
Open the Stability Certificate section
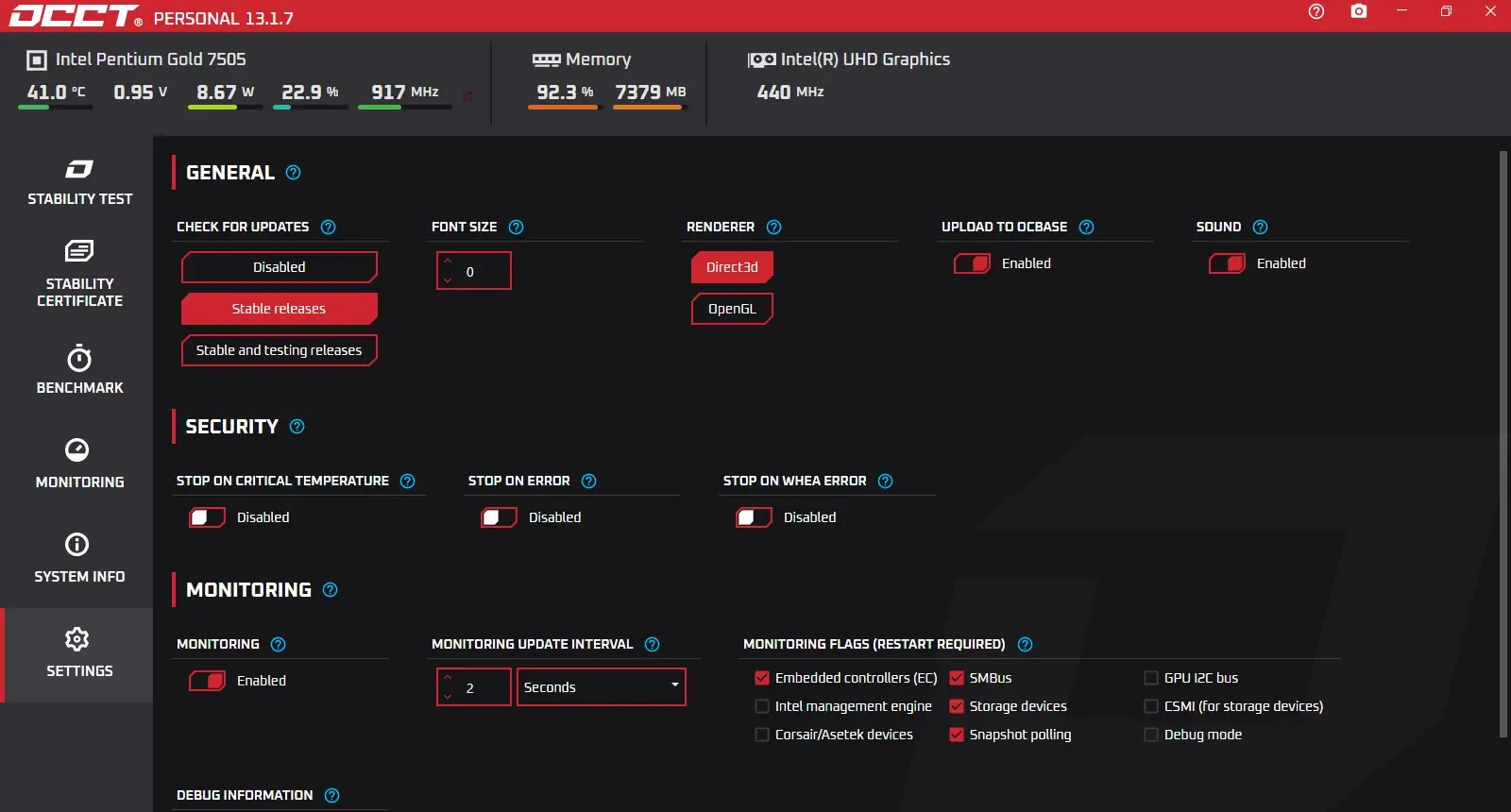click(79, 274)
